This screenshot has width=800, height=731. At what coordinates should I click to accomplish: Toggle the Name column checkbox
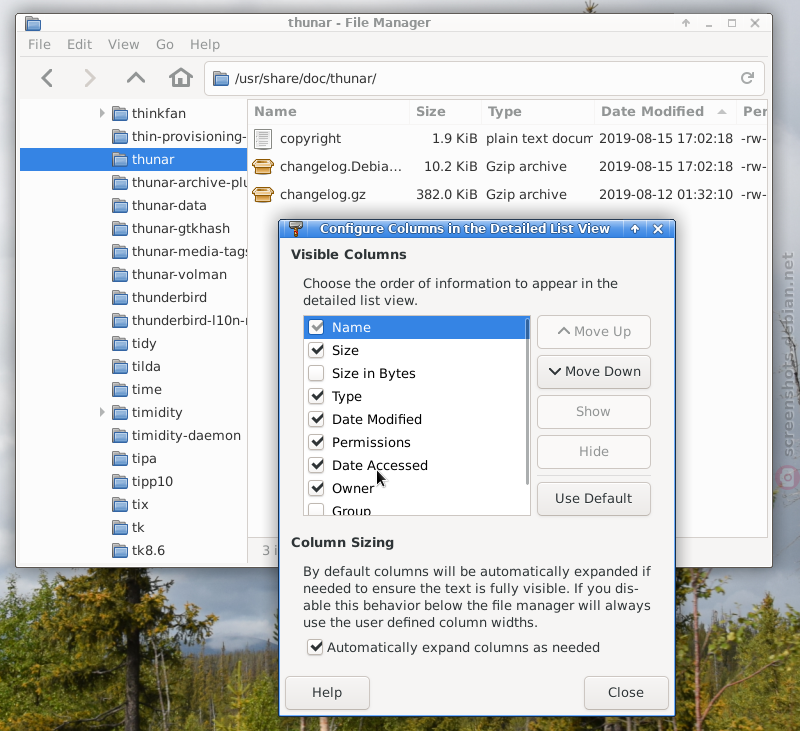click(316, 327)
